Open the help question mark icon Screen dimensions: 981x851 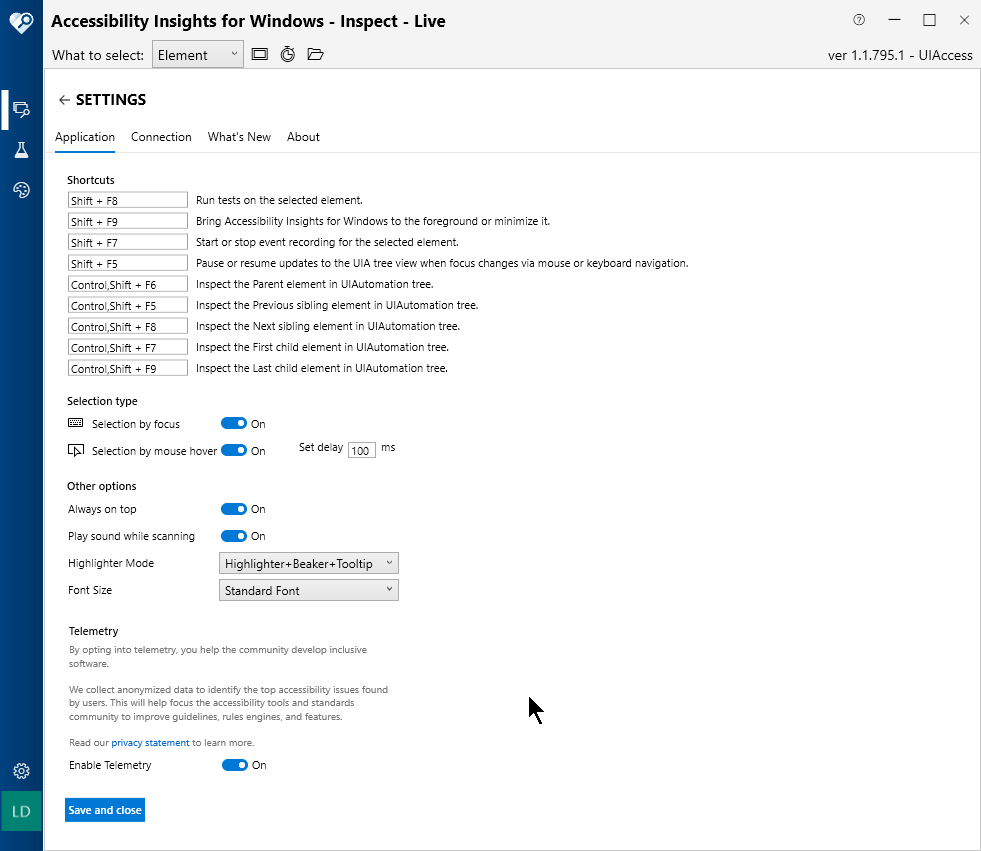859,20
